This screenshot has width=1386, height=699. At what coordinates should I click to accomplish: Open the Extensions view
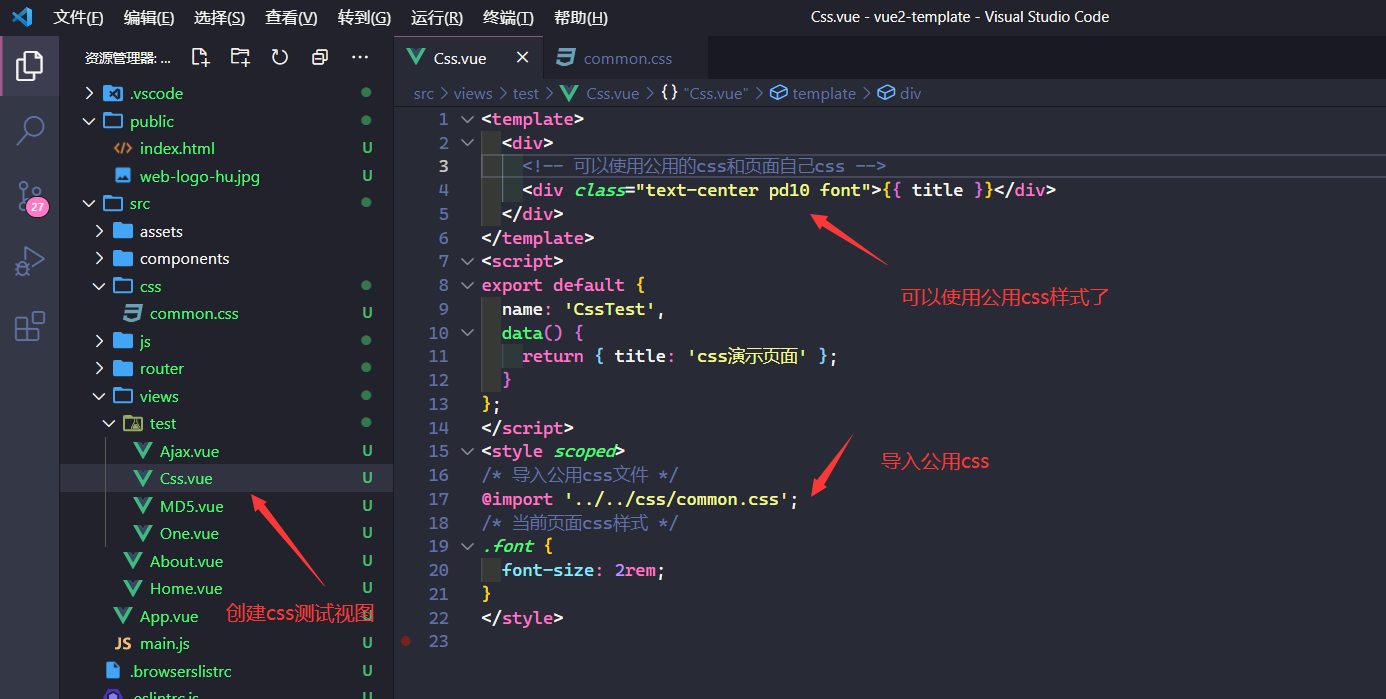[x=30, y=326]
